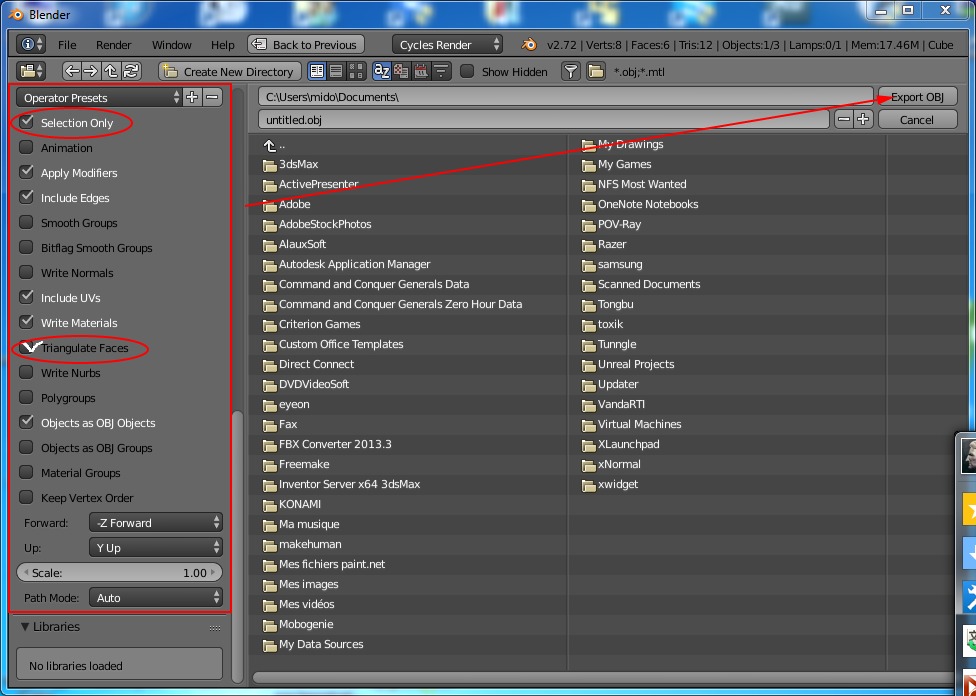Add a new operator preset with plus
976x696 pixels.
192,97
